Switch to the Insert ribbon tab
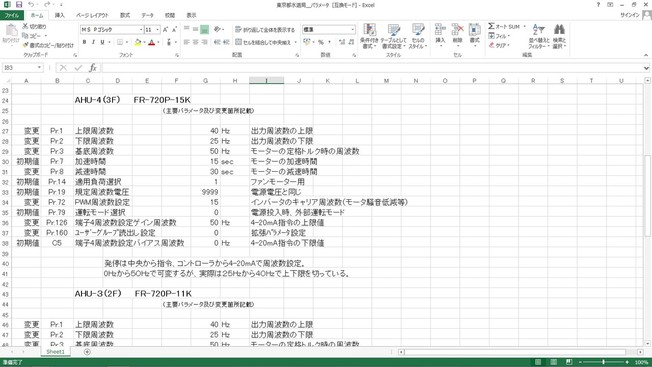This screenshot has width=652, height=367. point(60,15)
